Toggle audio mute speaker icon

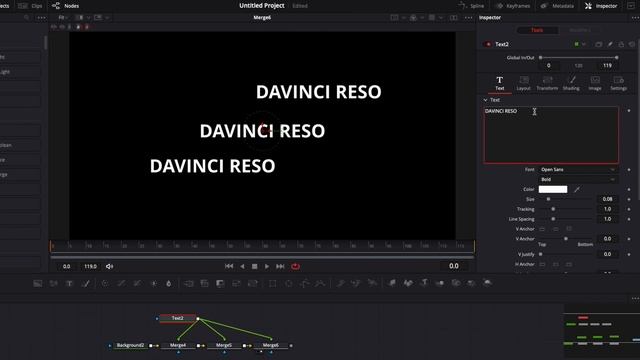(109, 267)
